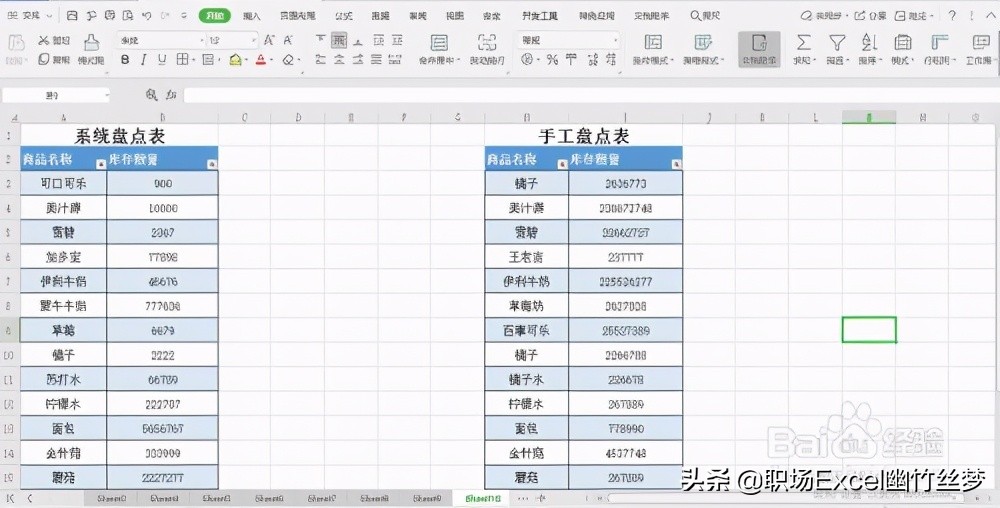This screenshot has height=508, width=1000.
Task: Click the fx insert function icon
Action: pos(171,95)
